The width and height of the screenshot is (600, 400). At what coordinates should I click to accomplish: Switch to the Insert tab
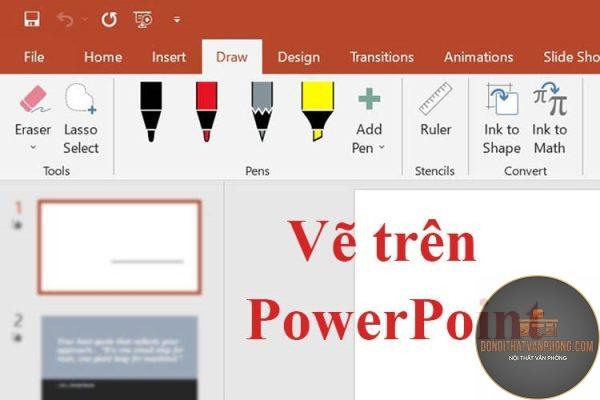[169, 57]
